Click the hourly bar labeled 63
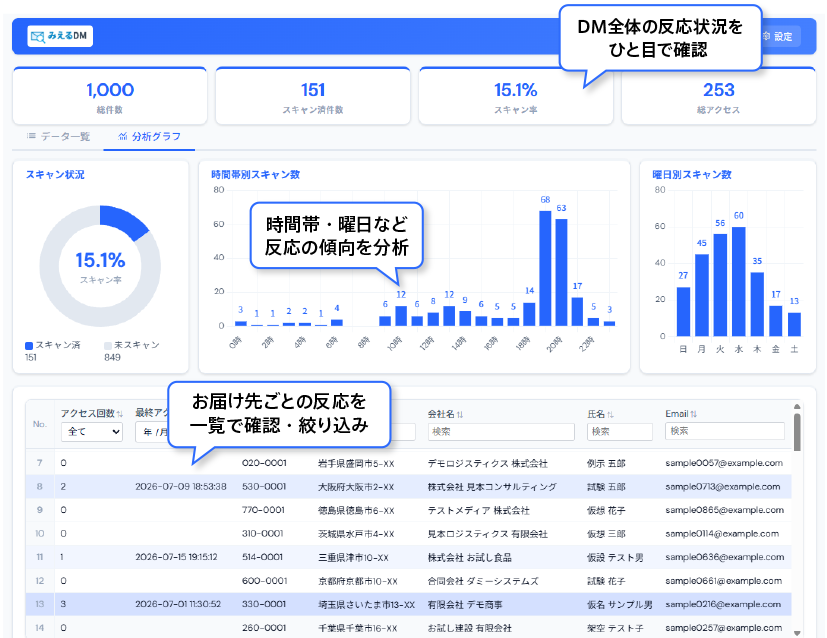 pyautogui.click(x=561, y=272)
